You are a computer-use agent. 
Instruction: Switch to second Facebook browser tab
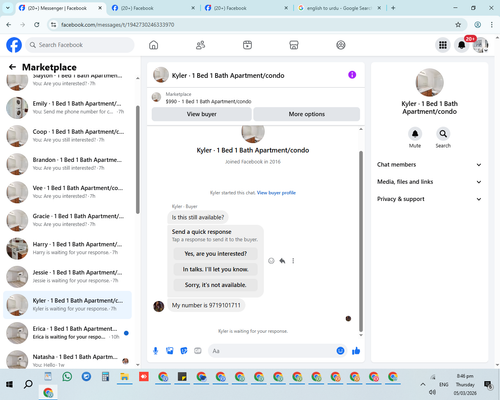[153, 8]
